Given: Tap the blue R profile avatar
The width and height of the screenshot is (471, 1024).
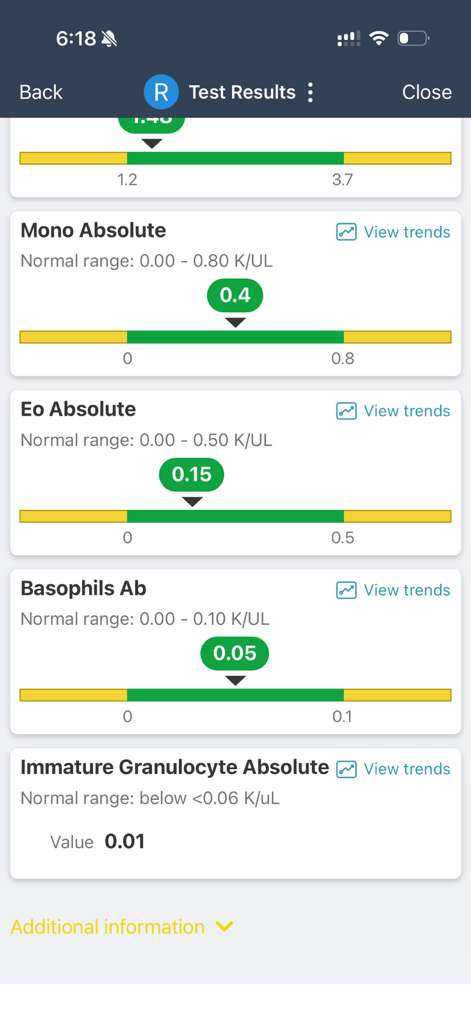Looking at the screenshot, I should pyautogui.click(x=161, y=92).
